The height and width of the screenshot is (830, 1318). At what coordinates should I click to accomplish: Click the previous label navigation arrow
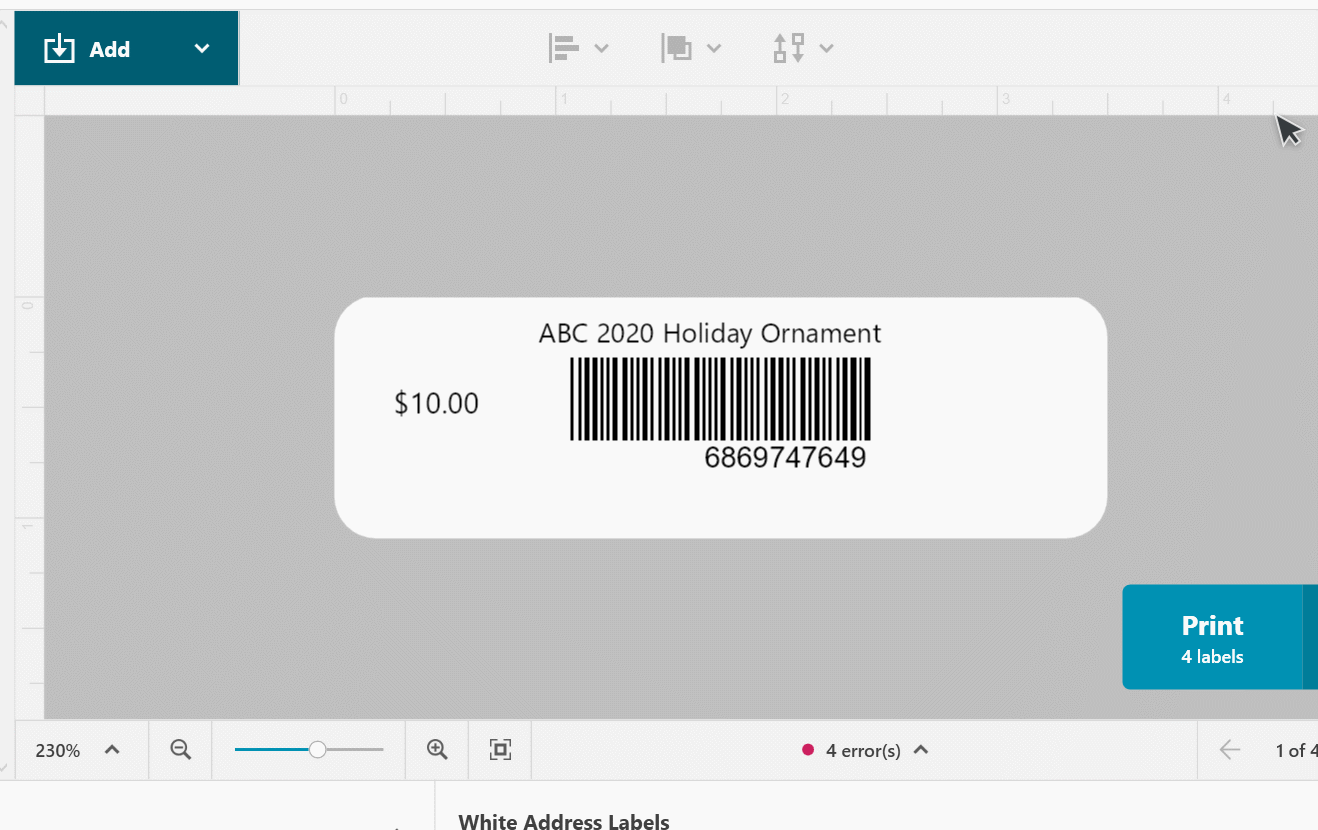point(1229,749)
